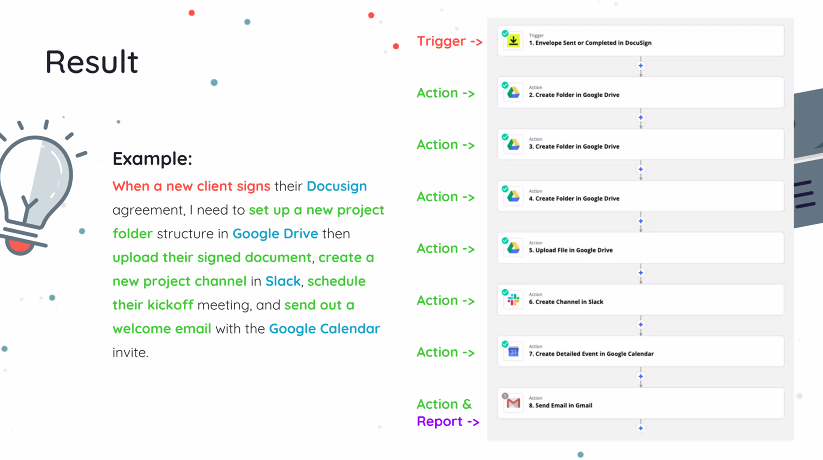Select step 8 Send Email in Gmail
The width and height of the screenshot is (823, 460).
640,404
